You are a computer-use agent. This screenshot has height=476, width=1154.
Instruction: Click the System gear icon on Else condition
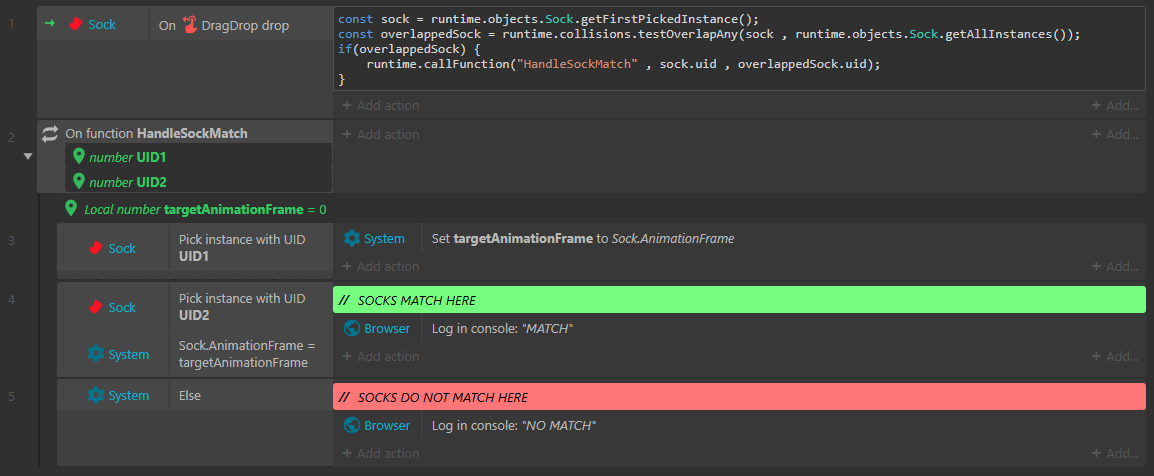point(96,395)
